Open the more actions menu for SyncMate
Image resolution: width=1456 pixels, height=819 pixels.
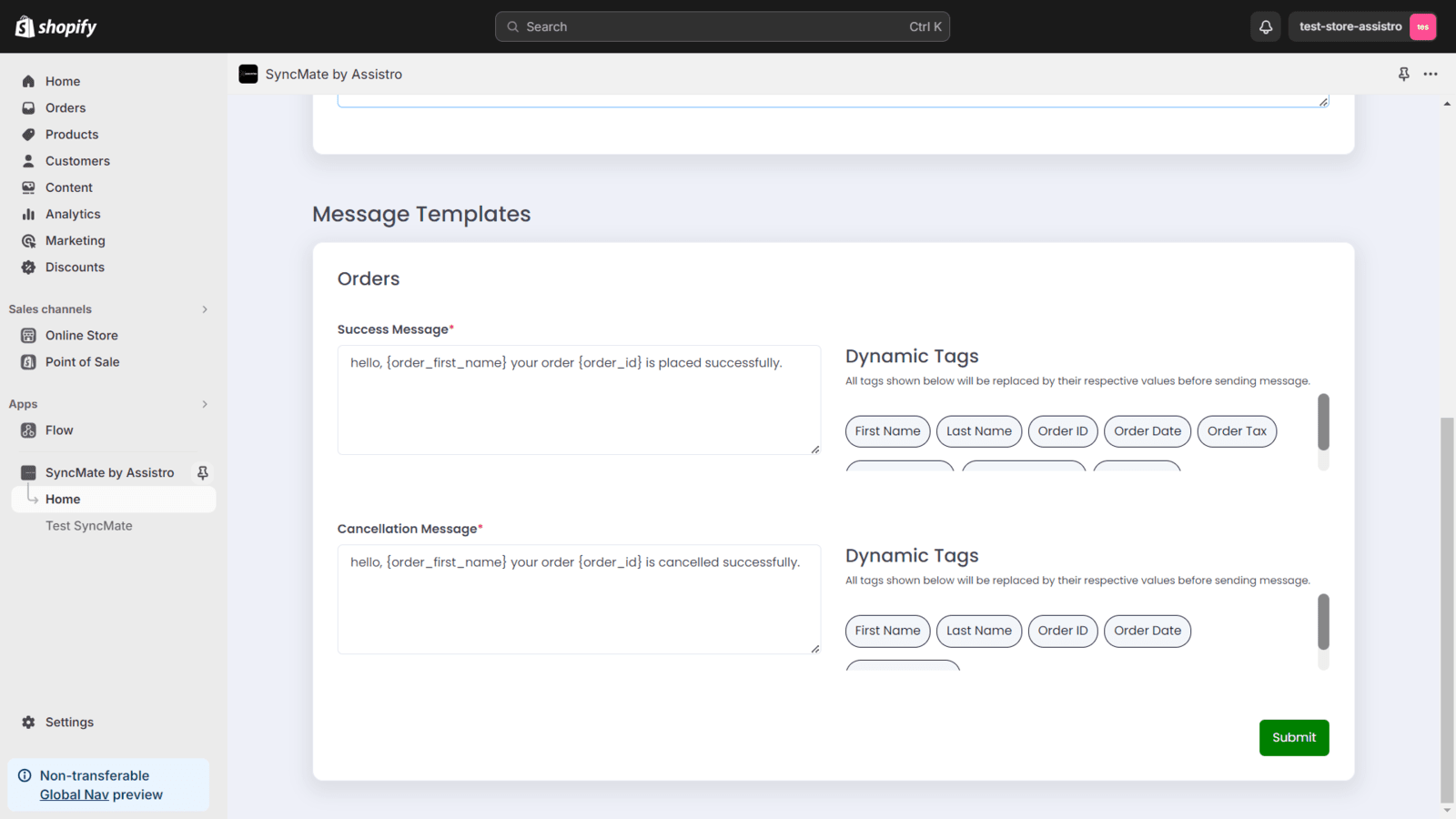click(1431, 74)
